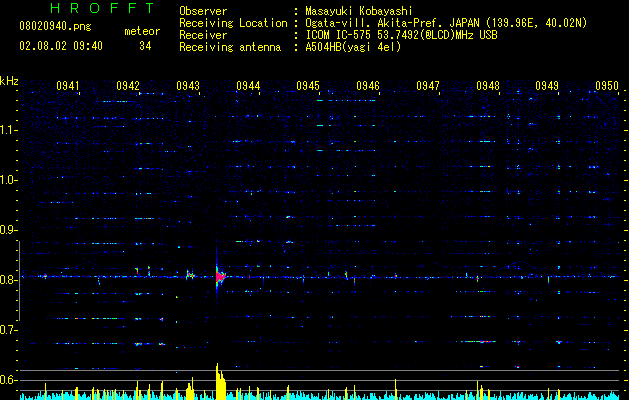Click the meteor count value 34
This screenshot has width=629, height=400.
(145, 46)
